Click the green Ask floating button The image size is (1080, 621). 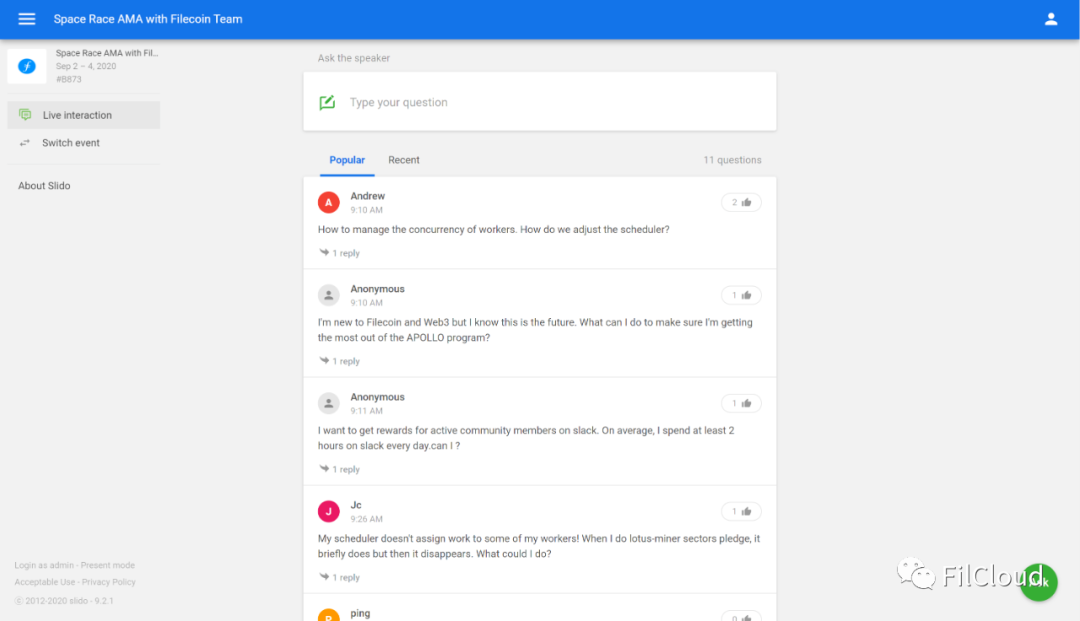tap(1039, 582)
